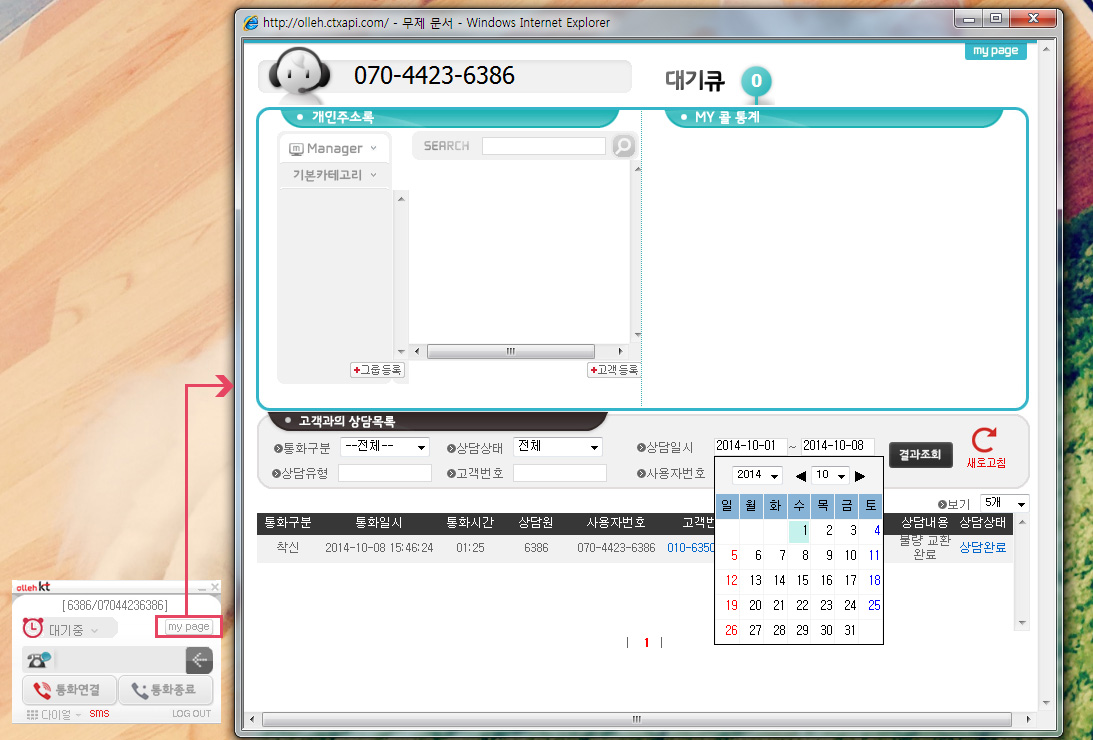Click the previous month arrow in calendar
The image size is (1093, 740).
pyautogui.click(x=800, y=476)
